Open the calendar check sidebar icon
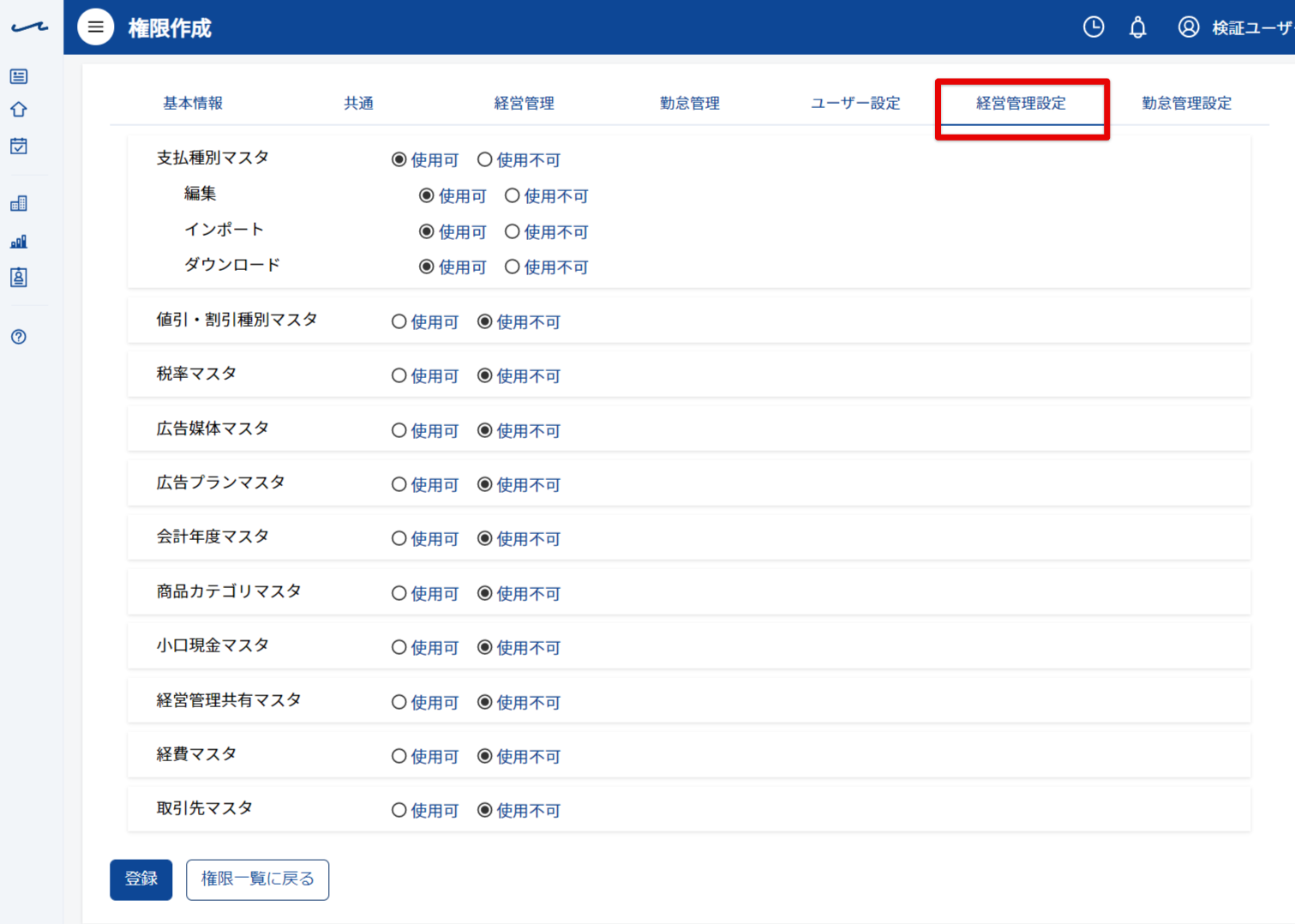Viewport: 1295px width, 924px height. pyautogui.click(x=19, y=146)
